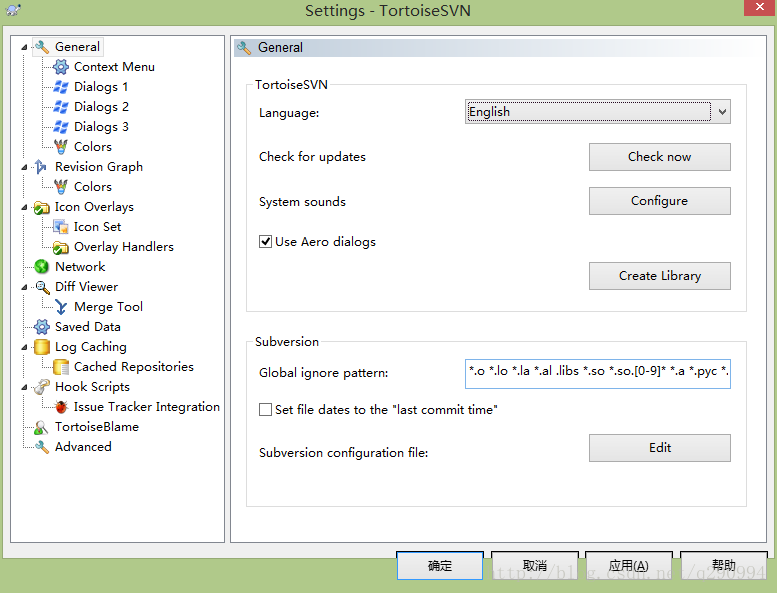Enable Set file dates to last commit time
777x593 pixels.
266,410
